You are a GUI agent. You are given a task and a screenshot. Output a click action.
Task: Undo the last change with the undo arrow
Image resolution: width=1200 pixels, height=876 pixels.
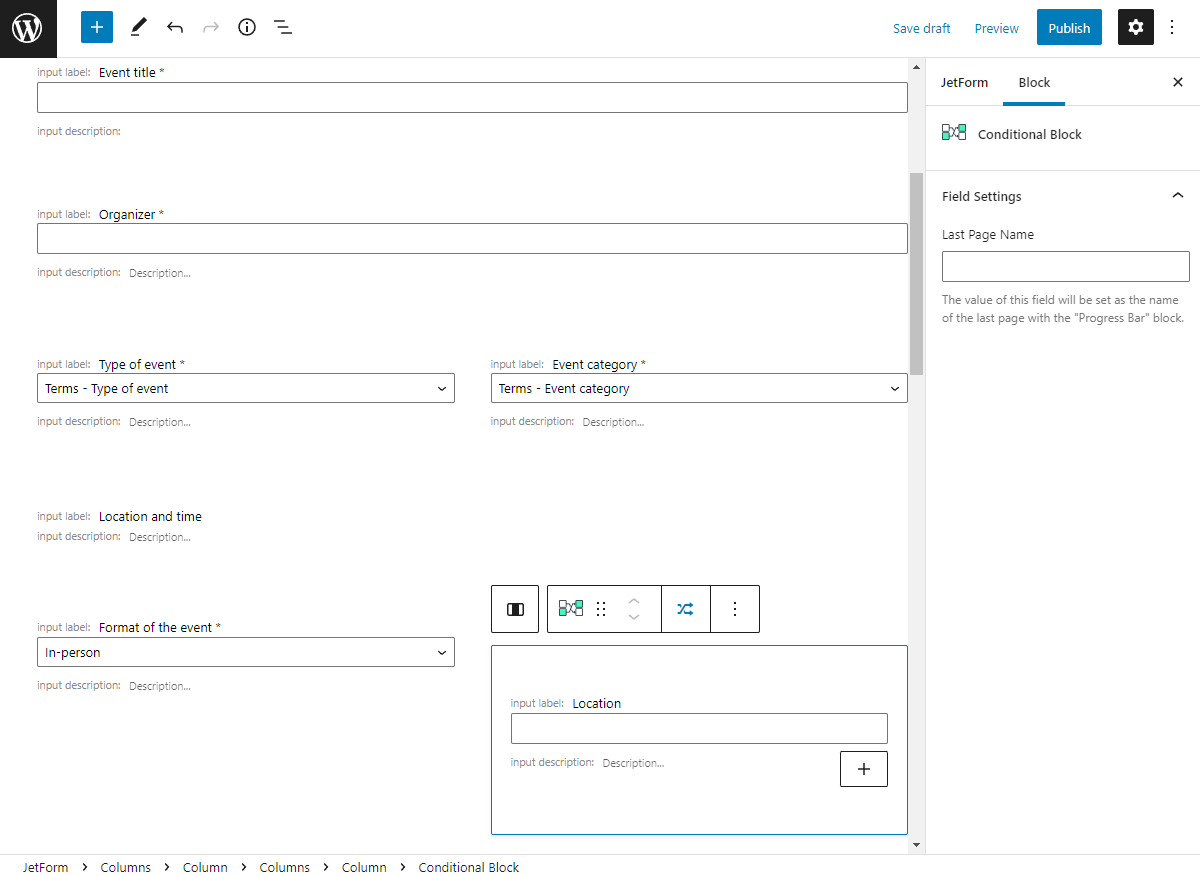(x=175, y=27)
